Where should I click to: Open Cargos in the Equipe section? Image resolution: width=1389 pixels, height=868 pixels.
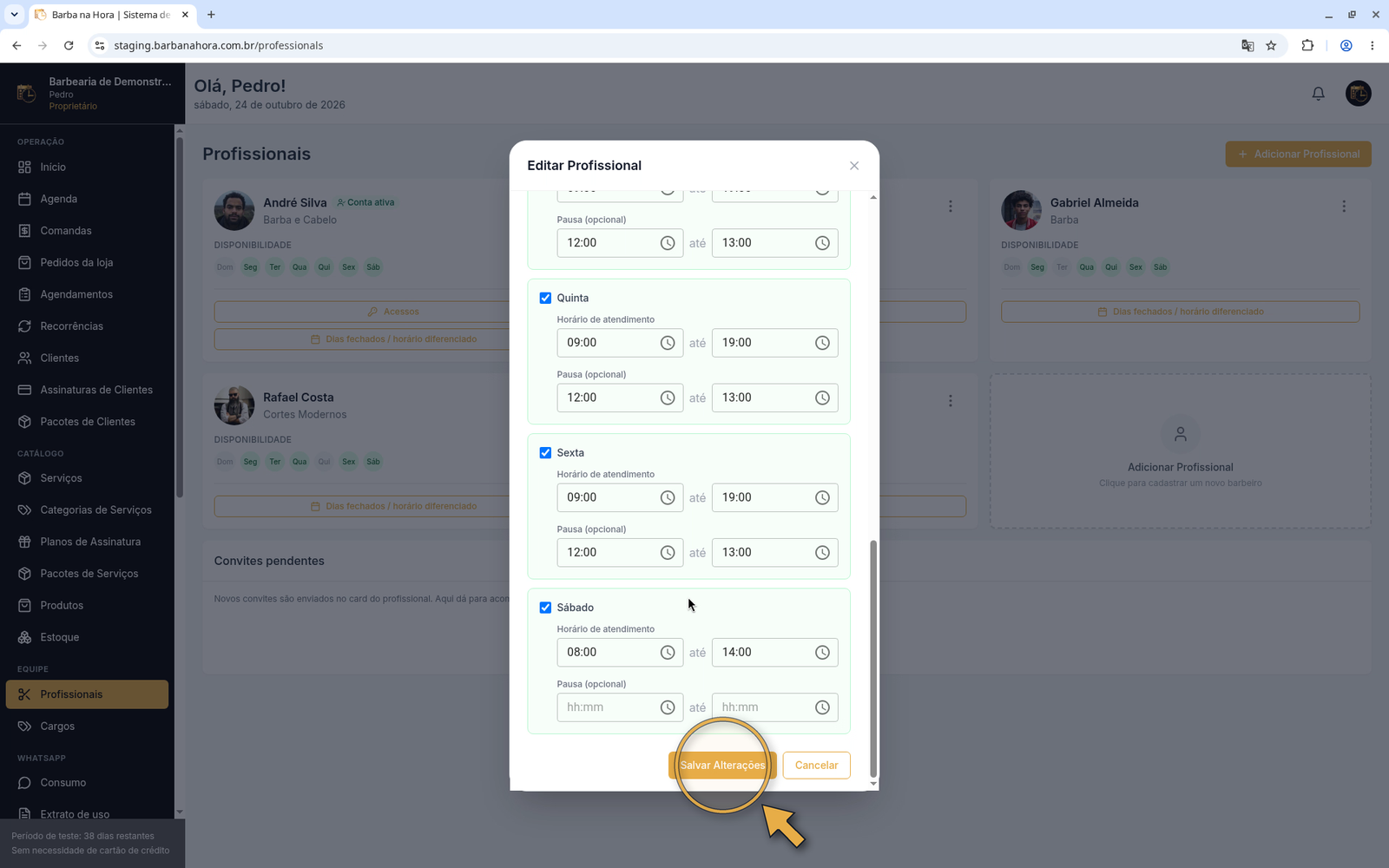coord(87,727)
